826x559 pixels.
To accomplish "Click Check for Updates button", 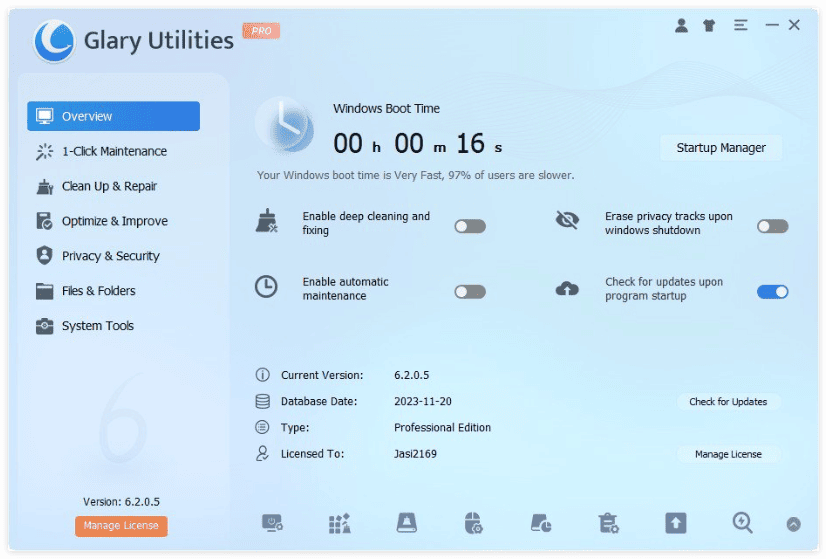I will coord(728,402).
